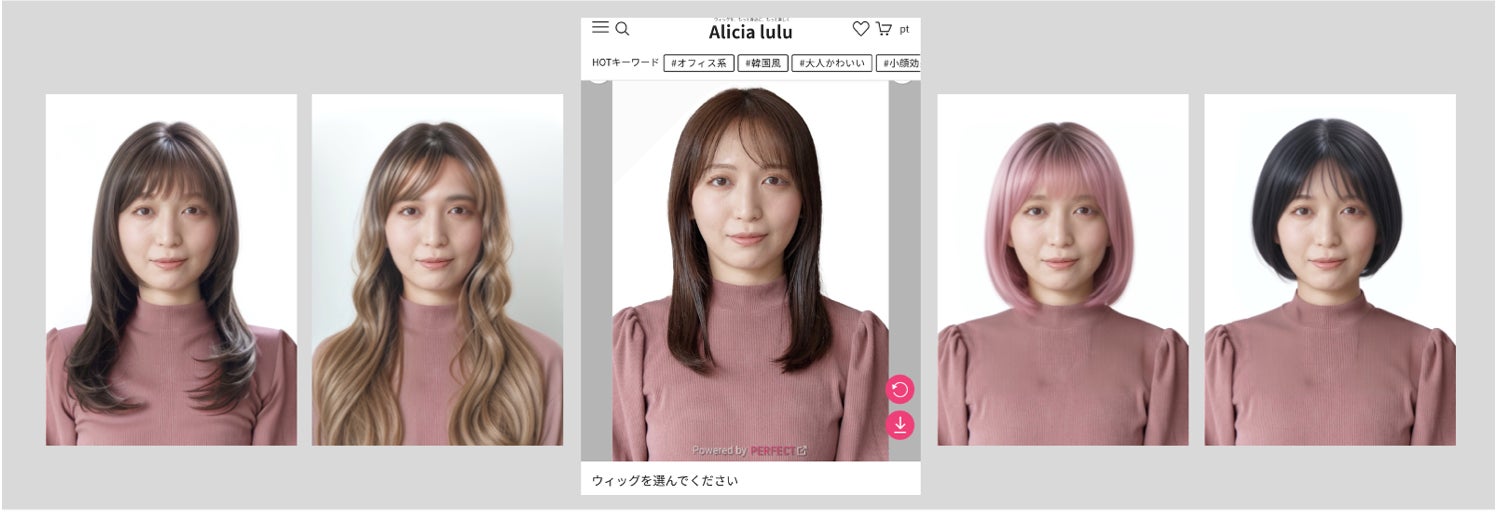Click the Alicia lulu logo
The height and width of the screenshot is (513, 1500).
click(x=750, y=31)
